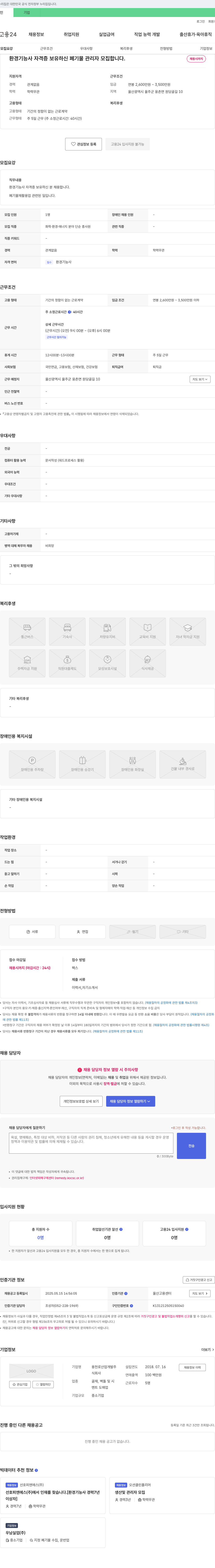Go to the 복리후생 section tab
This screenshot has width=215, height=1568.
[x=126, y=49]
